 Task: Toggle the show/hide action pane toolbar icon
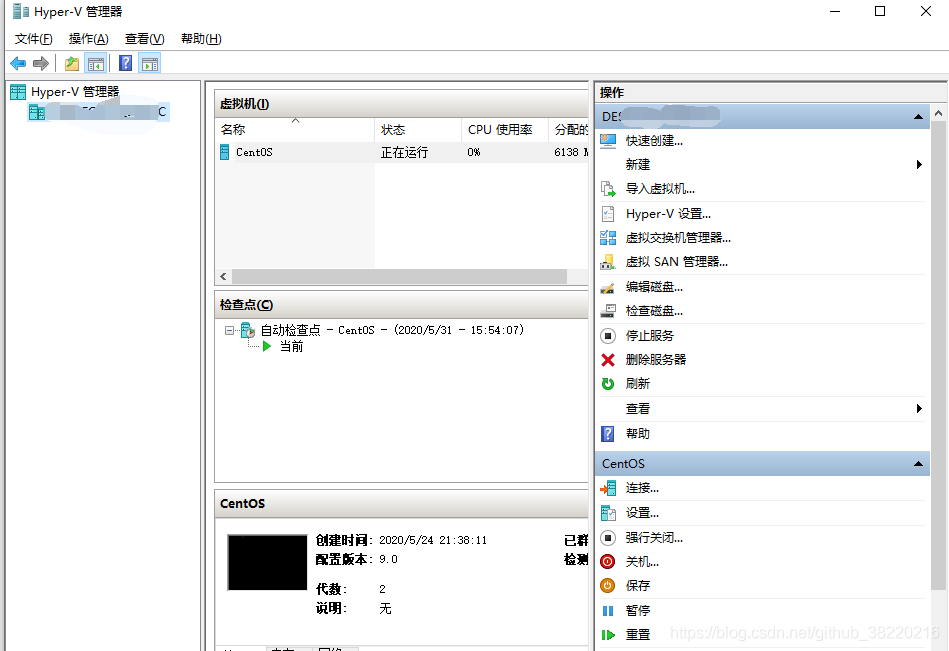pyautogui.click(x=150, y=63)
